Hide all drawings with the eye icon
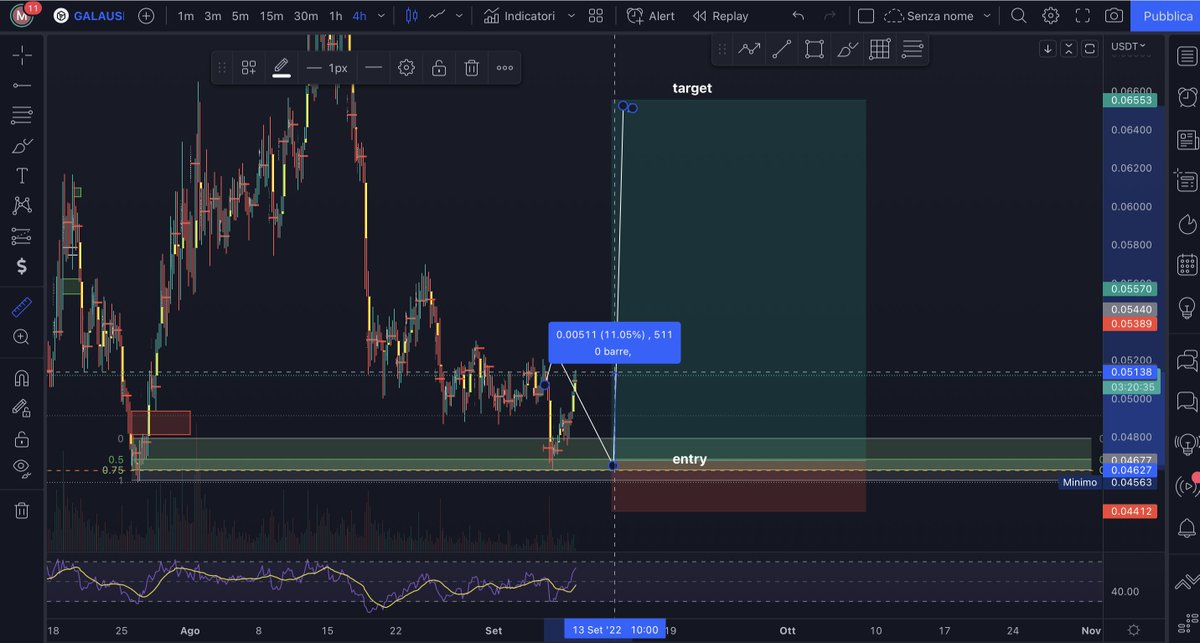Image resolution: width=1200 pixels, height=643 pixels. (x=21, y=467)
